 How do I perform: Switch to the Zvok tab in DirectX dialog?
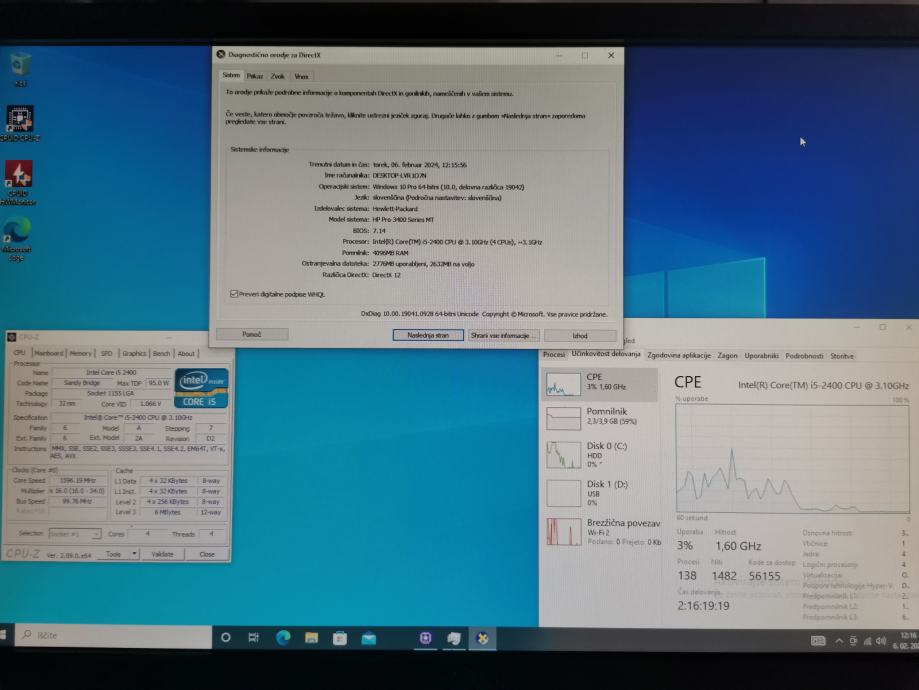[278, 76]
